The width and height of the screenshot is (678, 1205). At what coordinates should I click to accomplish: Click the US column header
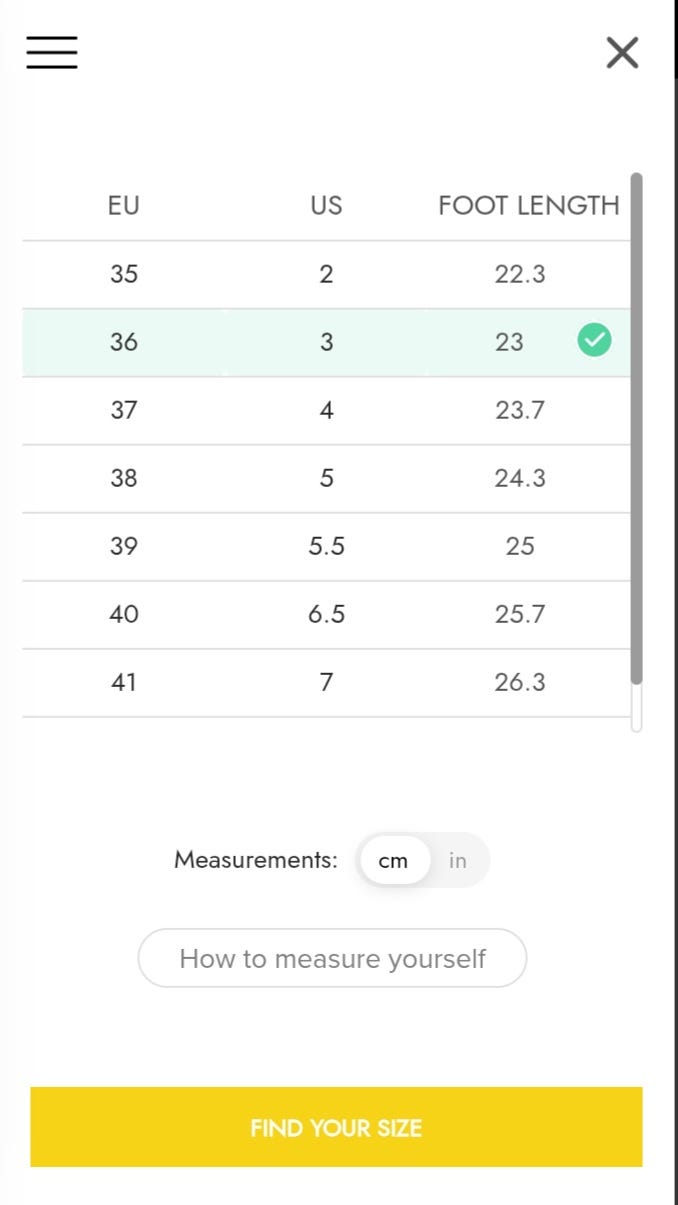coord(326,206)
